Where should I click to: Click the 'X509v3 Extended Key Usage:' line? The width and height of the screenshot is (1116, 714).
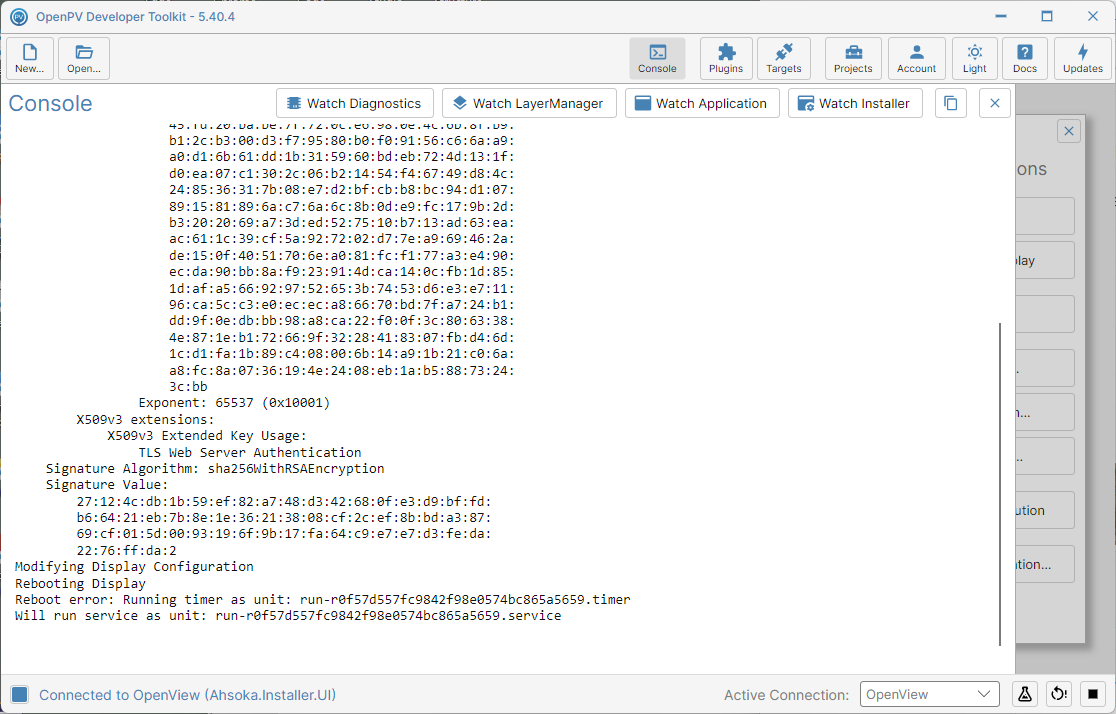pyautogui.click(x=207, y=436)
